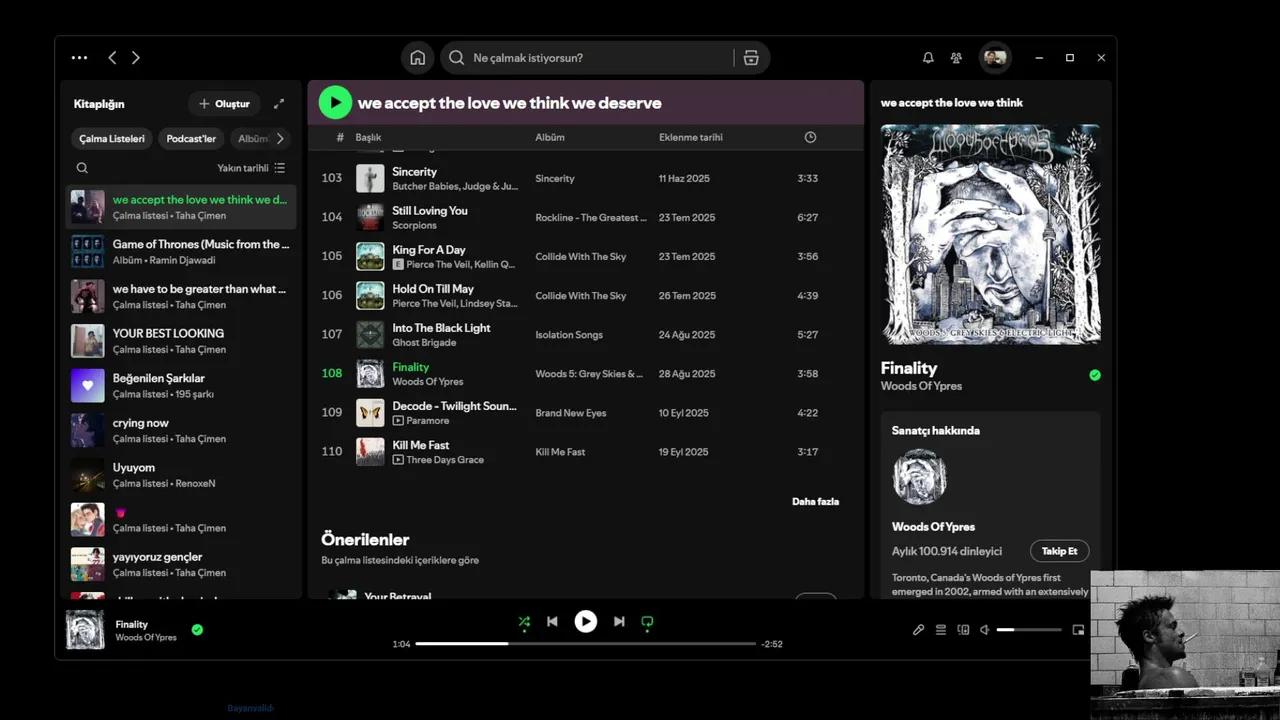Go back with the left arrow

112,58
